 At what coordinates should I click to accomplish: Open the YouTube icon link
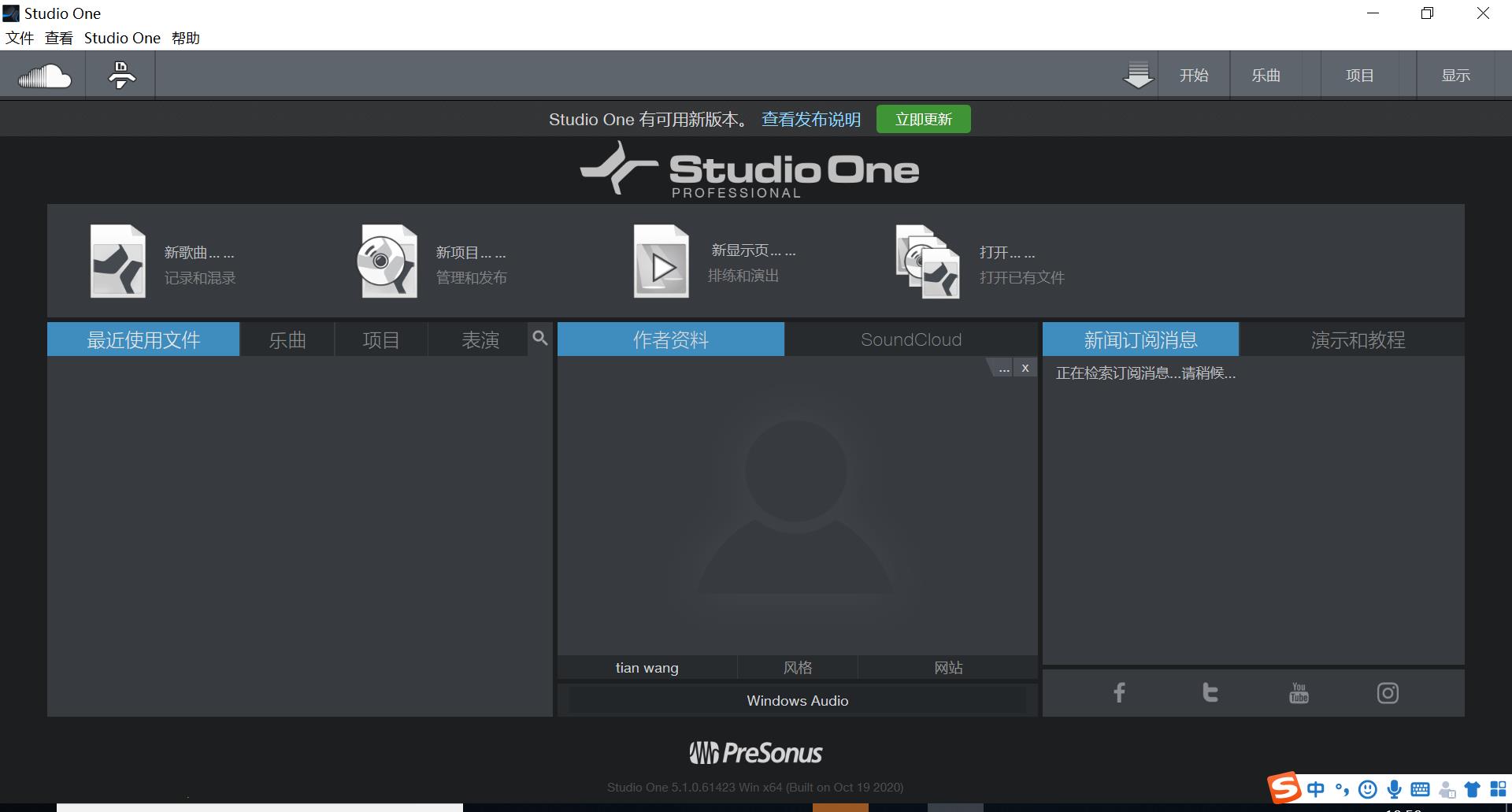(x=1299, y=692)
